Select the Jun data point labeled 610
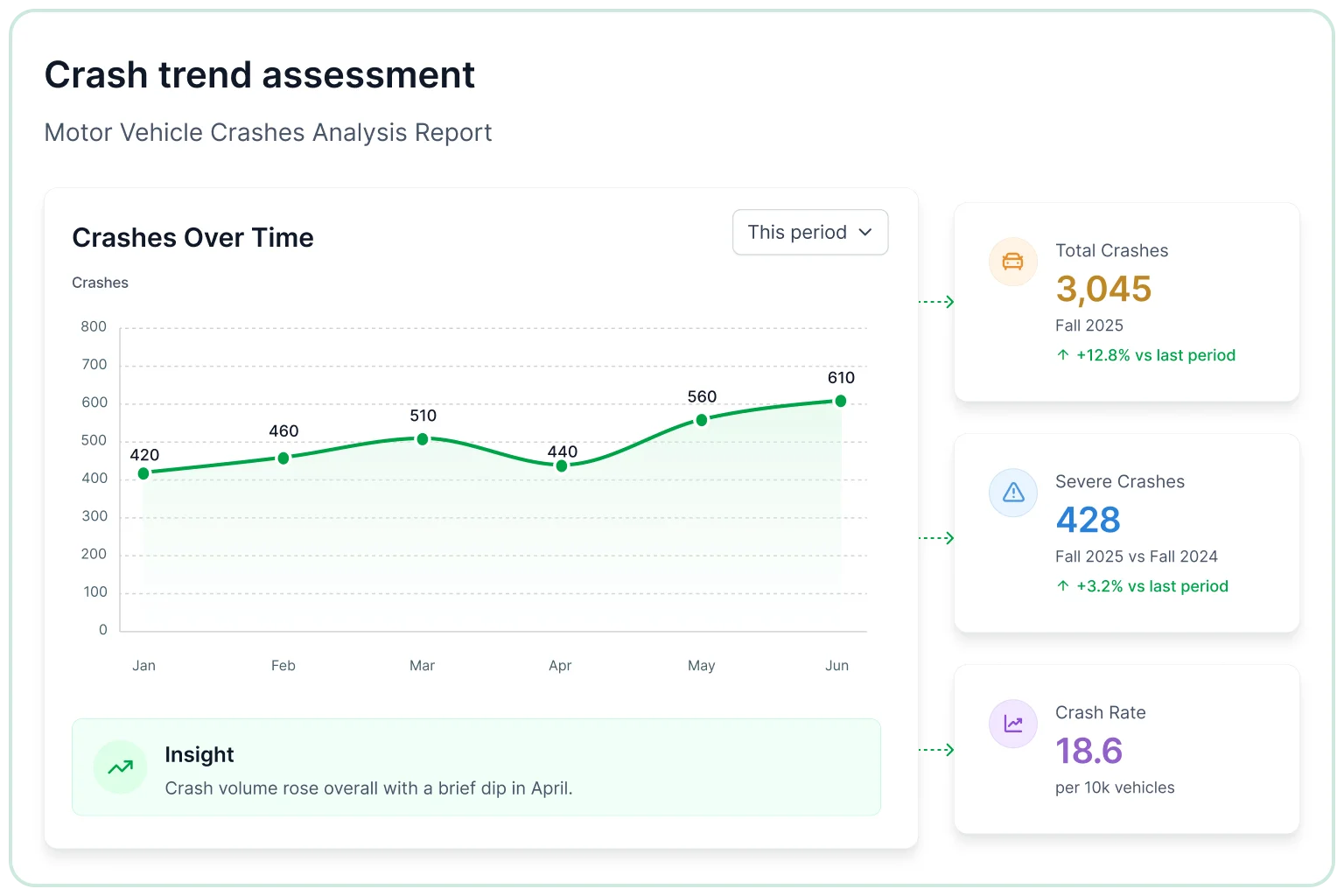The height and width of the screenshot is (896, 1344). (x=841, y=401)
